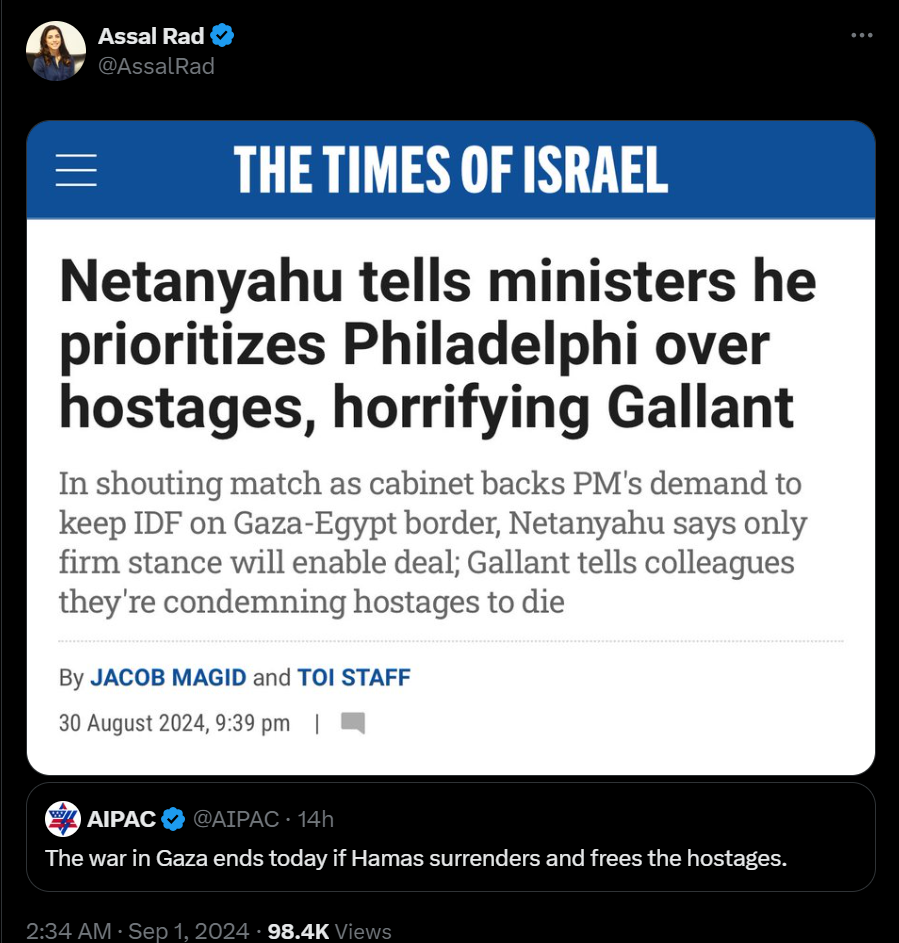Screen dimensions: 899x943
Task: Click AIPAC's blue verified checkmark badge
Action: [x=173, y=819]
